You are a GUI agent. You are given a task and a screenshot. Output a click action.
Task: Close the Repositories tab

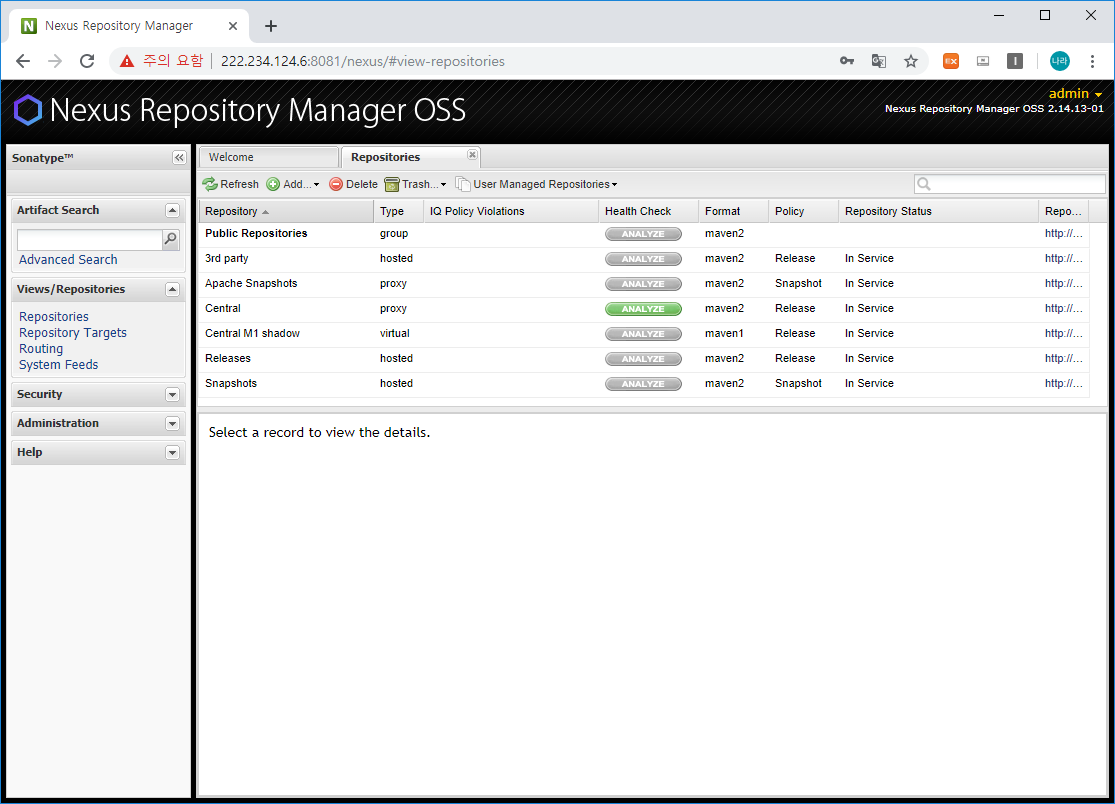[472, 154]
